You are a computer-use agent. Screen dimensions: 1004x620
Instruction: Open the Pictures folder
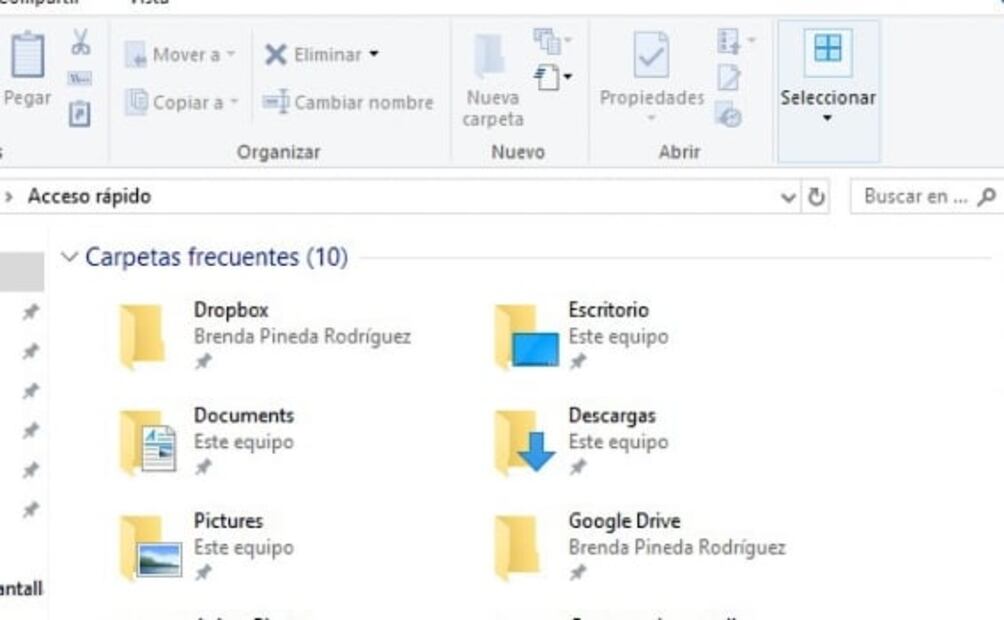(142, 547)
